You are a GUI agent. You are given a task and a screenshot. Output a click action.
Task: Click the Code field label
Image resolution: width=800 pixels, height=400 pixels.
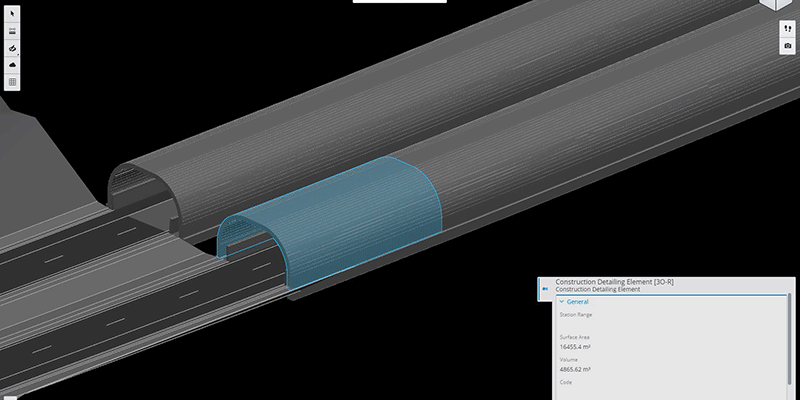[x=566, y=381]
